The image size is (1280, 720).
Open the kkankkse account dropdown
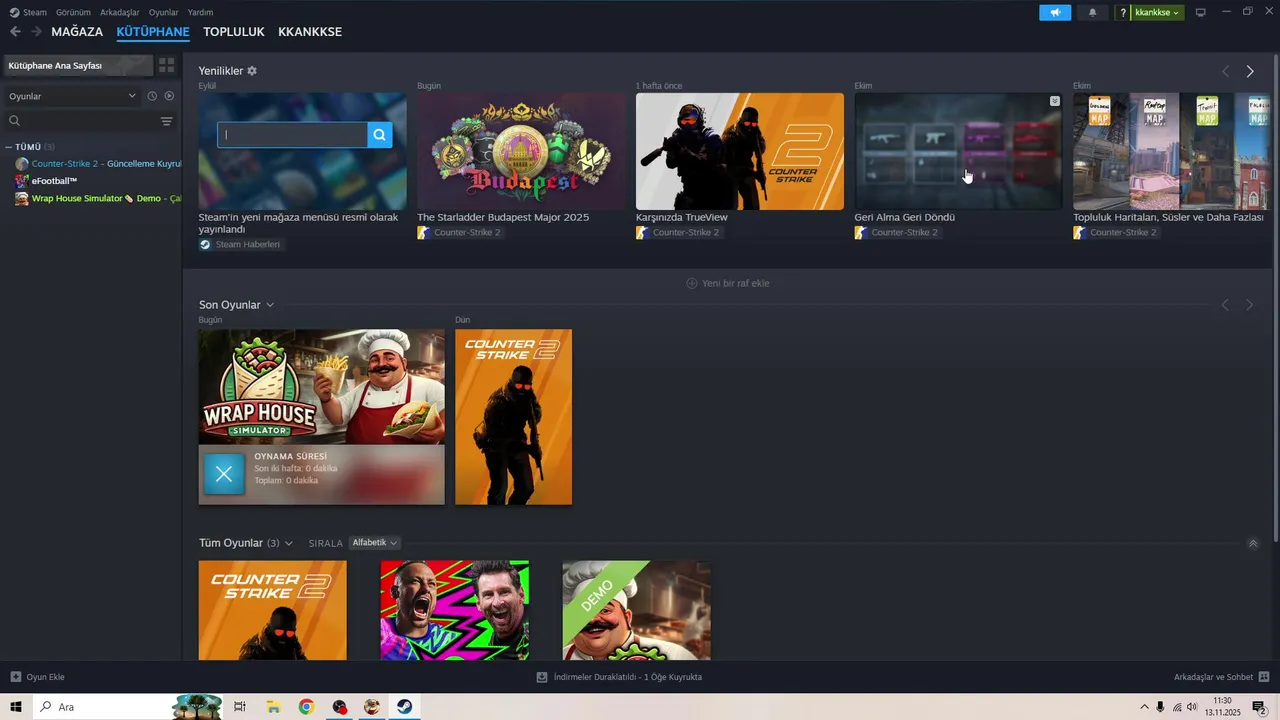1157,12
